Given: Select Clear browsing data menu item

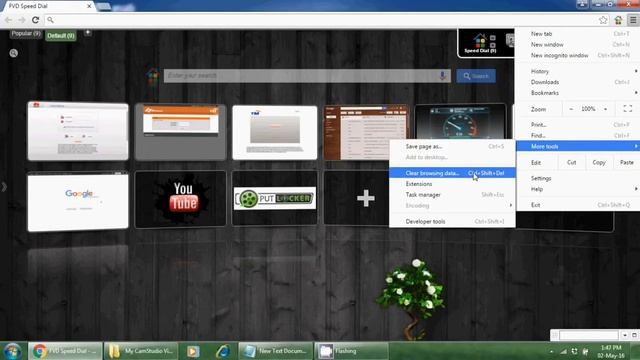Looking at the screenshot, I should tap(452, 173).
